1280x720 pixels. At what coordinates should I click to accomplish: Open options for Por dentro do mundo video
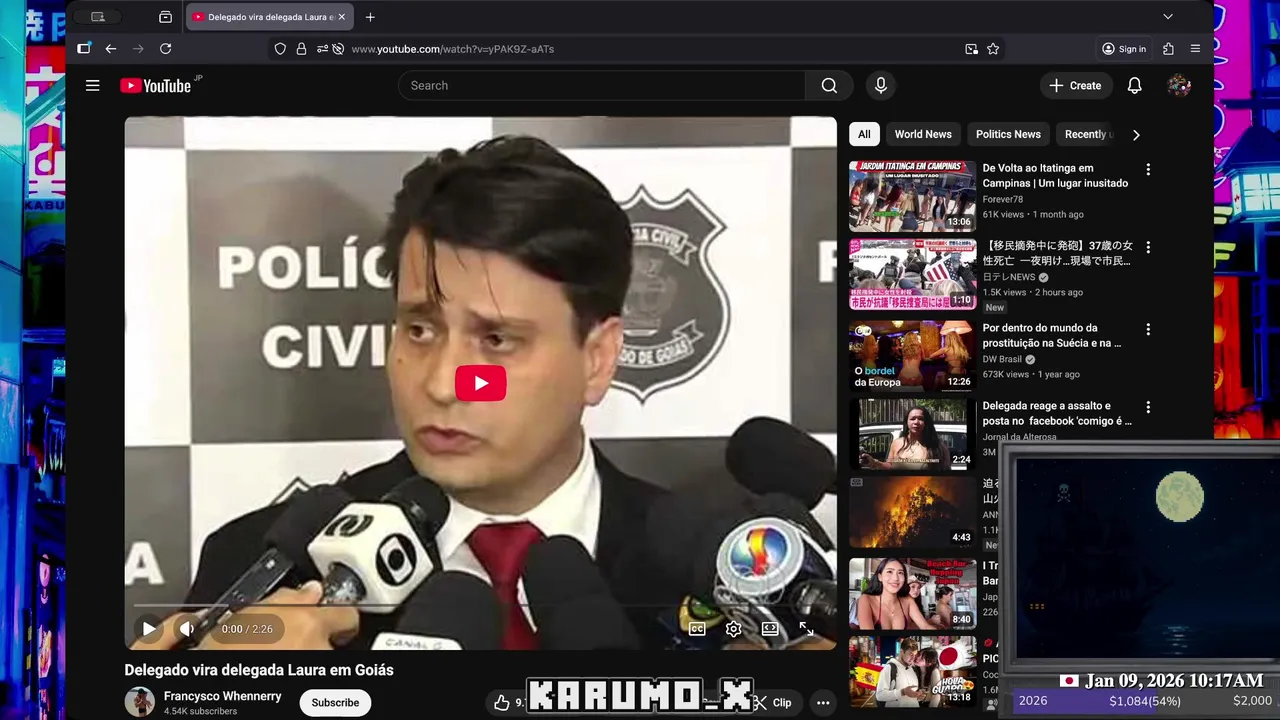tap(1148, 329)
